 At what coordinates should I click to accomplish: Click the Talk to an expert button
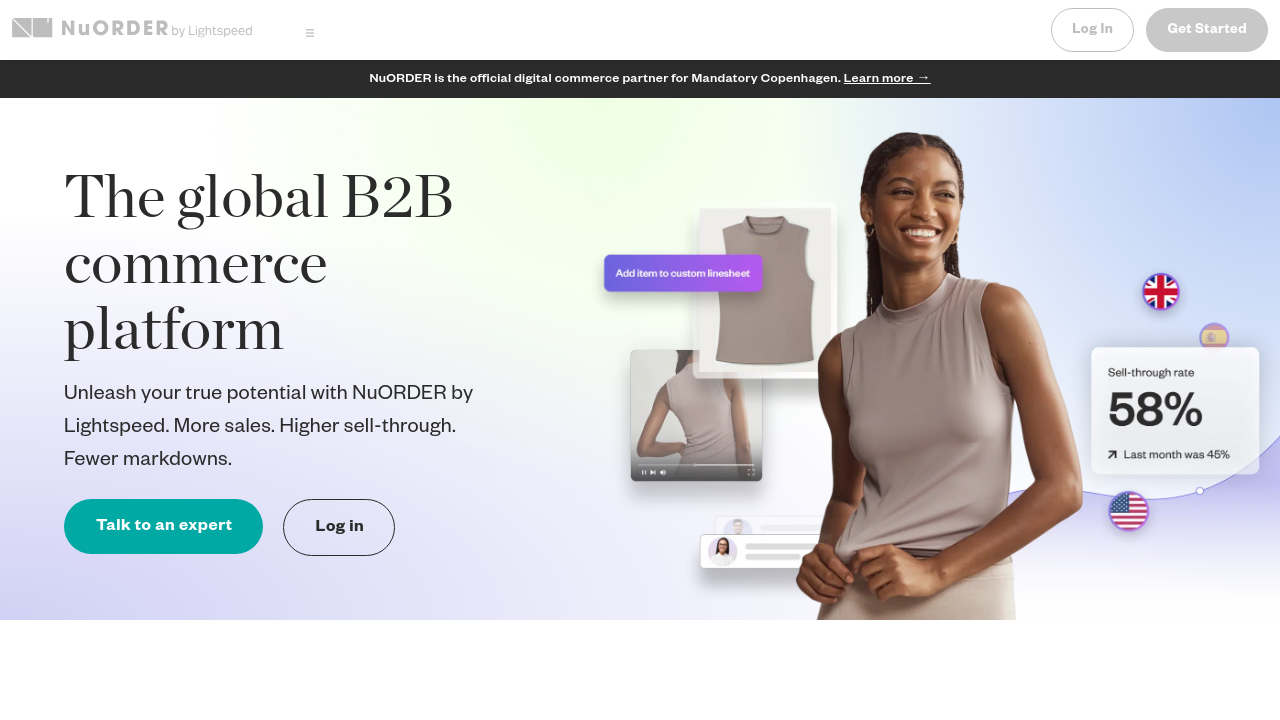point(163,526)
